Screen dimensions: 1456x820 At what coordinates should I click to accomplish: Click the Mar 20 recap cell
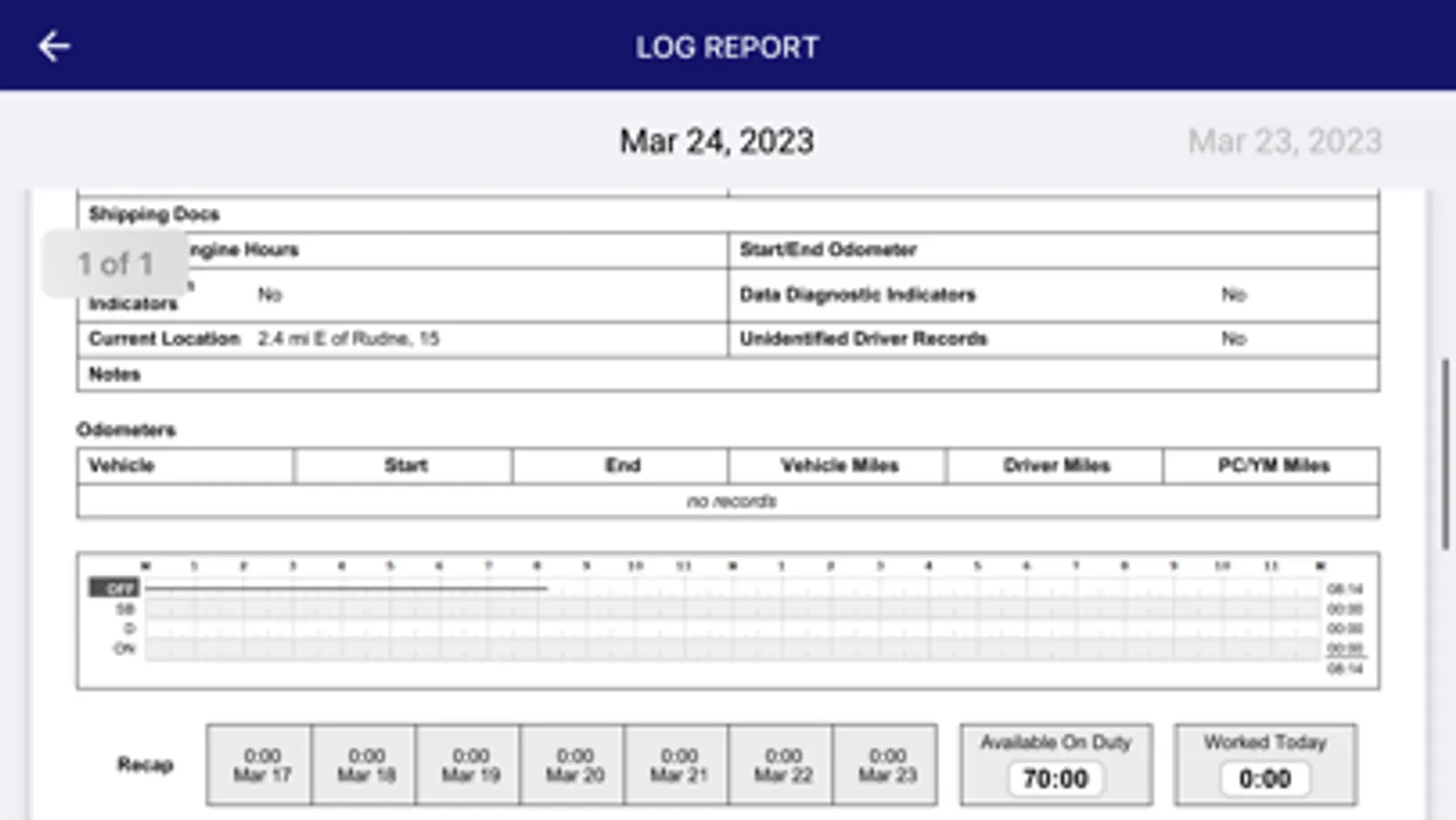pos(573,765)
